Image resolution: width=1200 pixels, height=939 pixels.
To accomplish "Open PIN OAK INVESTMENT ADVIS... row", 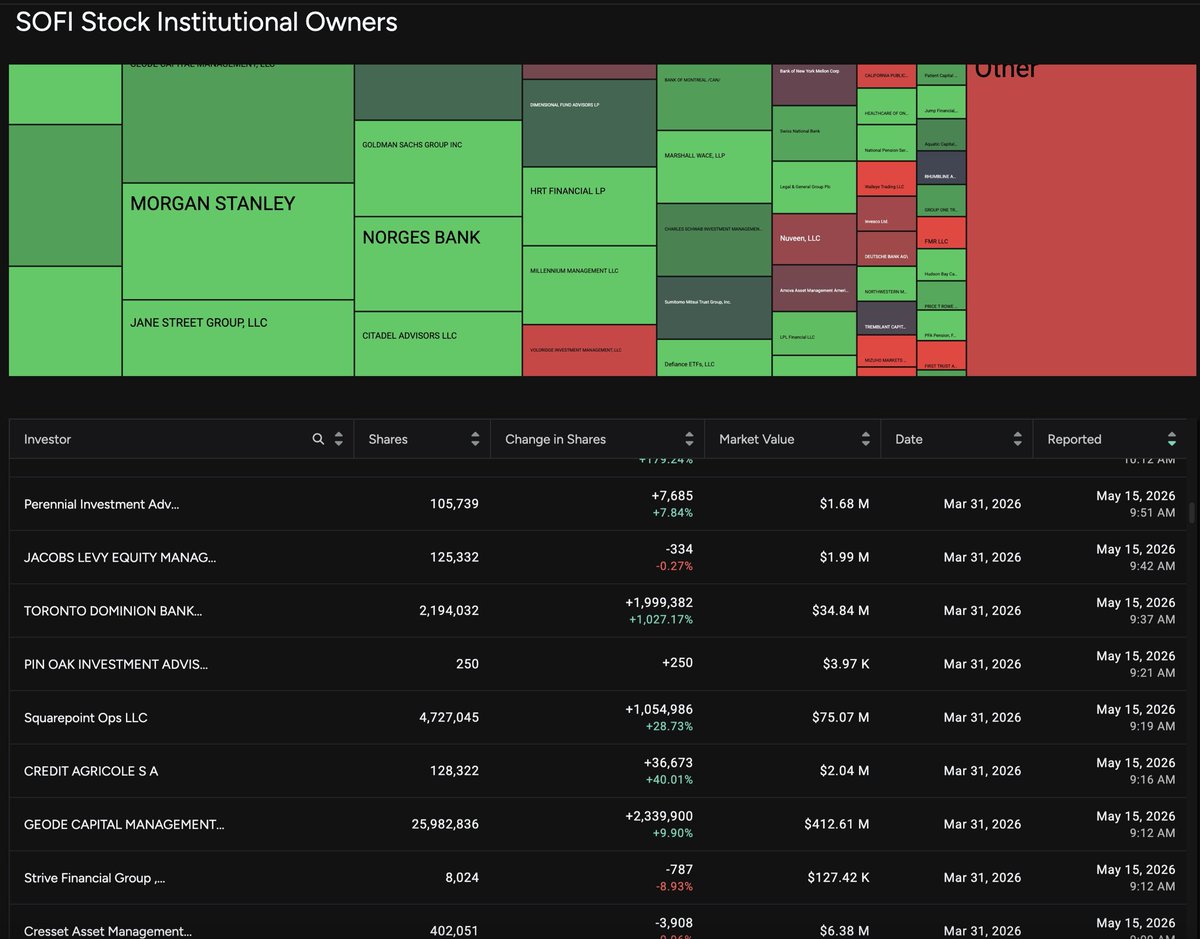I will tap(597, 664).
